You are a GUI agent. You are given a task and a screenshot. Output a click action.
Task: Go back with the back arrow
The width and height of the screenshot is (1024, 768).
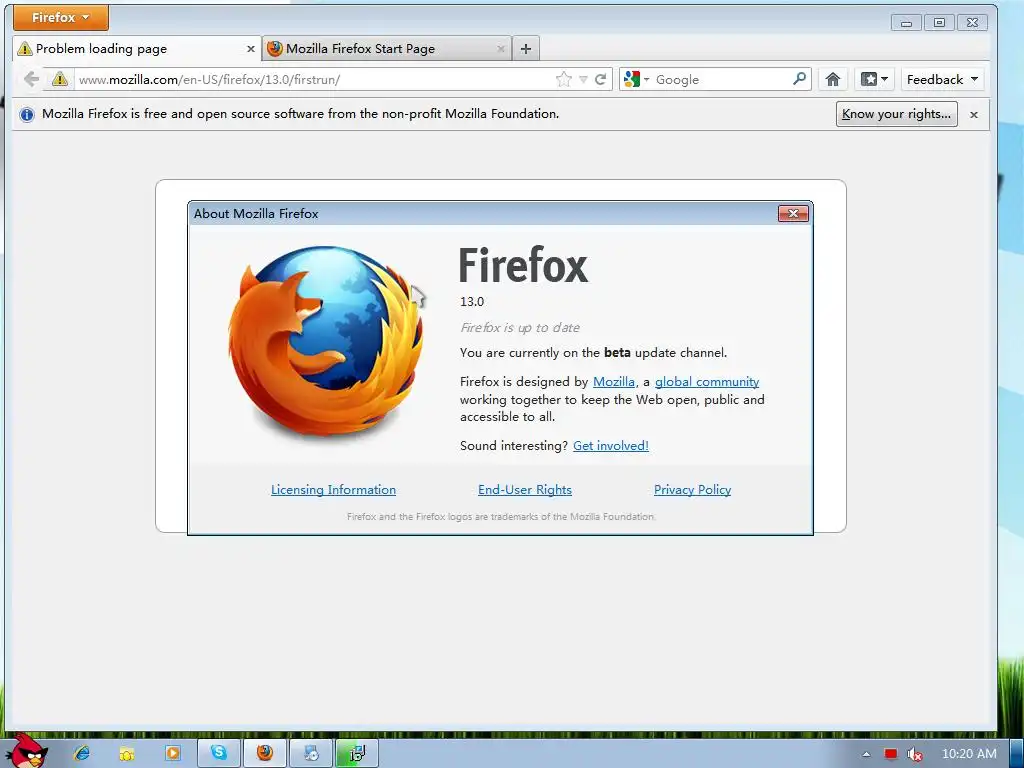[31, 80]
